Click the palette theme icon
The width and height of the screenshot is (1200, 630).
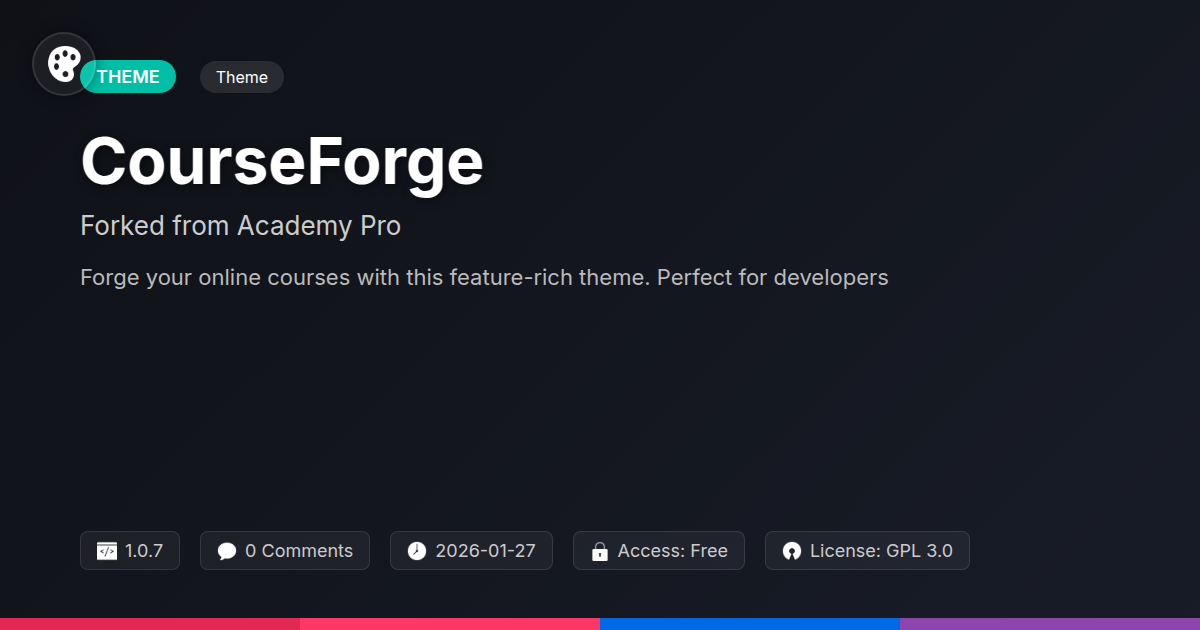(63, 64)
